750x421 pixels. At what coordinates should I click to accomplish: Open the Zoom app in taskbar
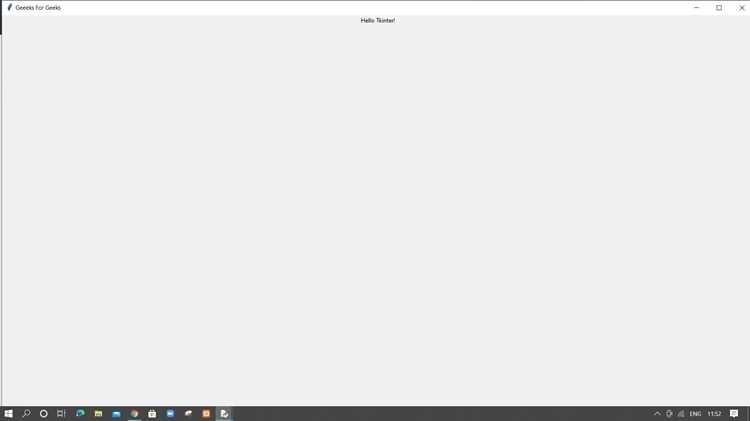click(x=170, y=413)
